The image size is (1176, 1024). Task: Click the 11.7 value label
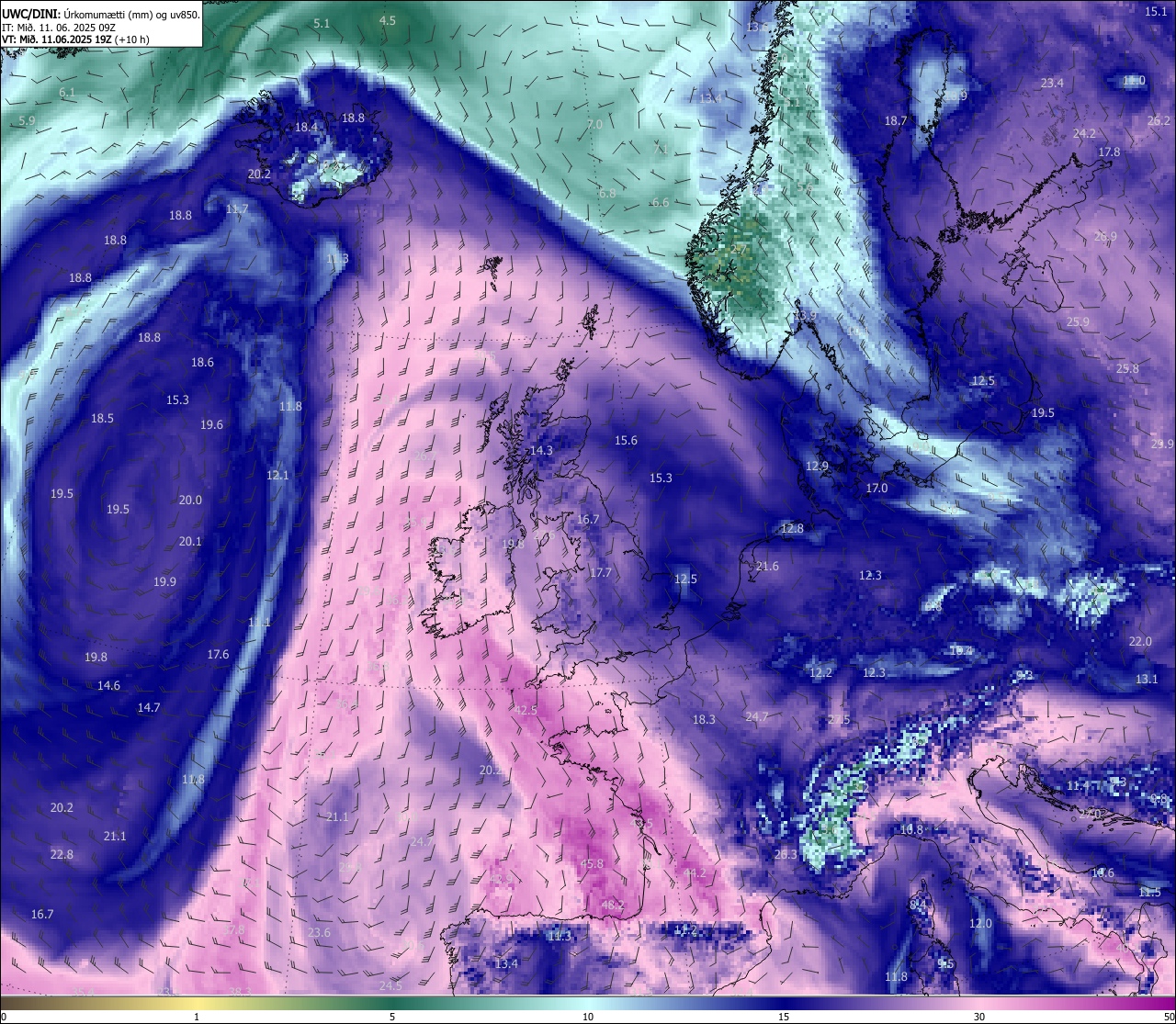pos(237,209)
